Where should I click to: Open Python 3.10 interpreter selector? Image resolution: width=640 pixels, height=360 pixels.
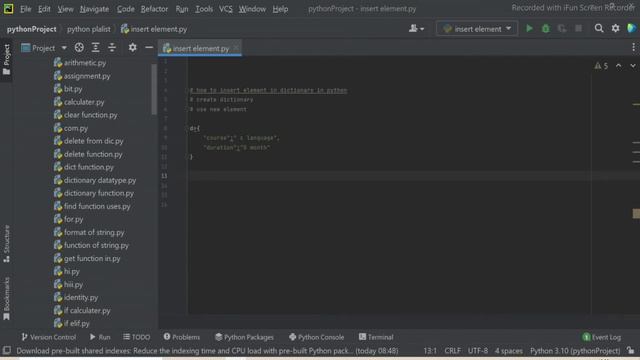[575, 351]
